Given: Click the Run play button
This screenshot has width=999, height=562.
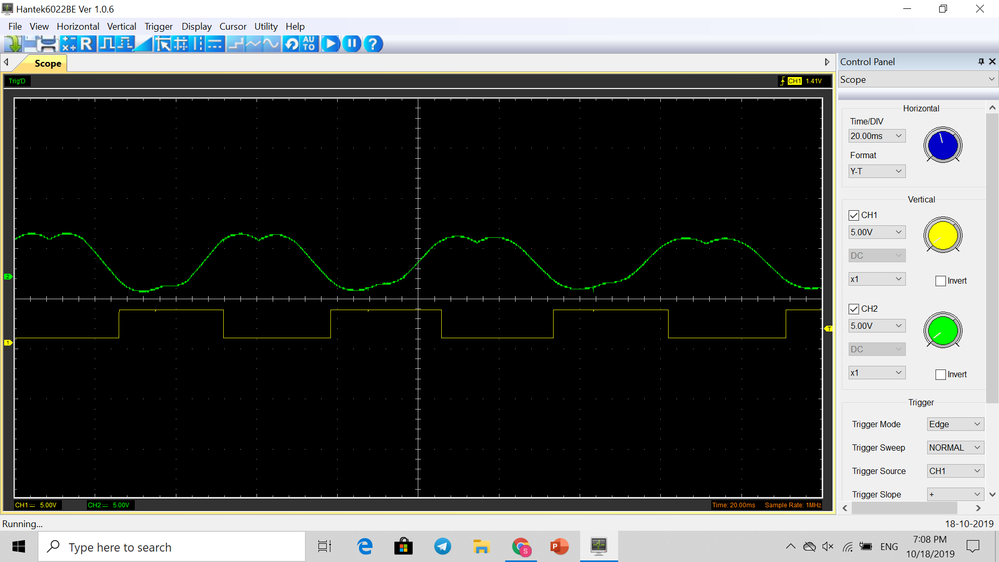Looking at the screenshot, I should pos(330,43).
